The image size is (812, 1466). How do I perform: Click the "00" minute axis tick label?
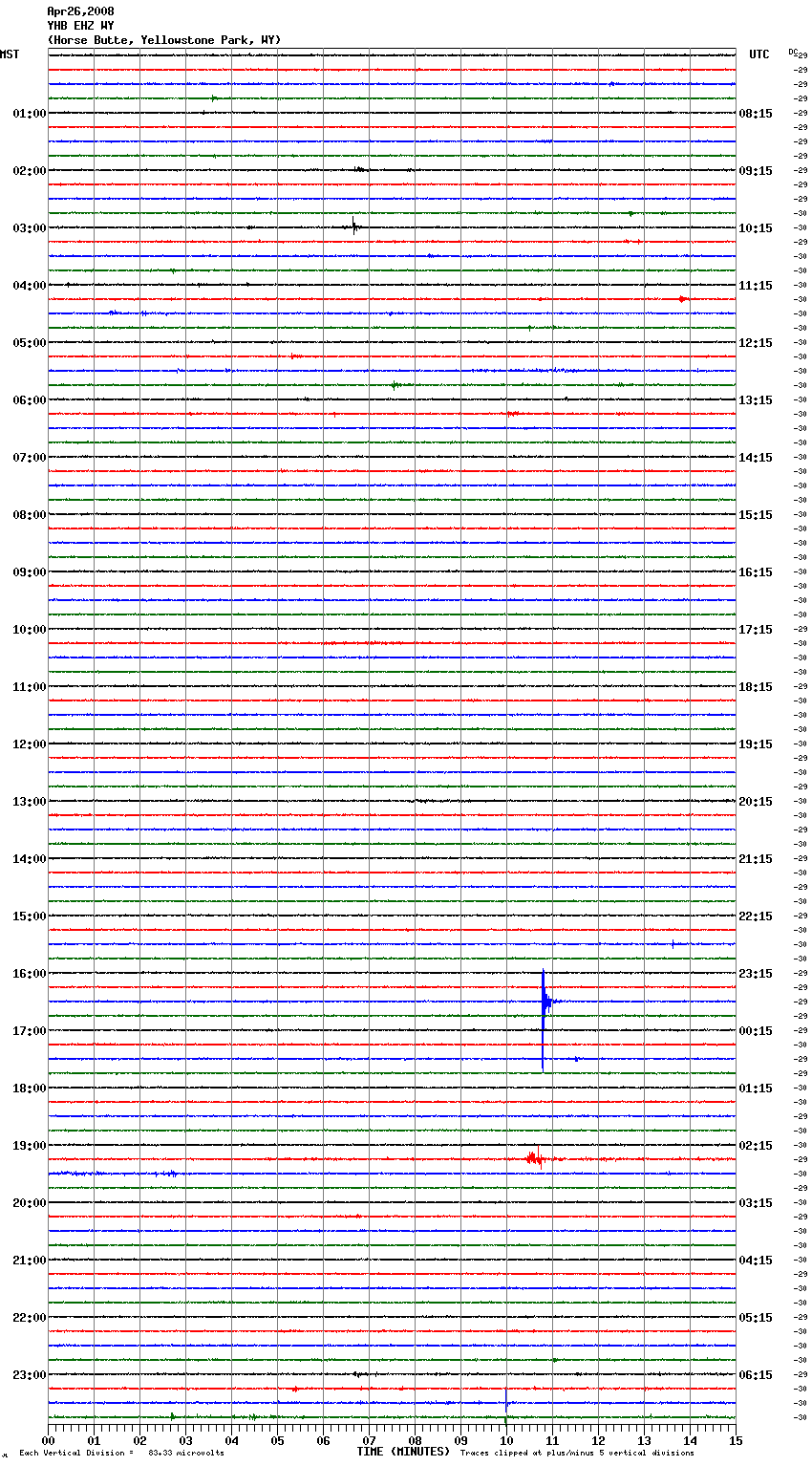click(48, 1440)
